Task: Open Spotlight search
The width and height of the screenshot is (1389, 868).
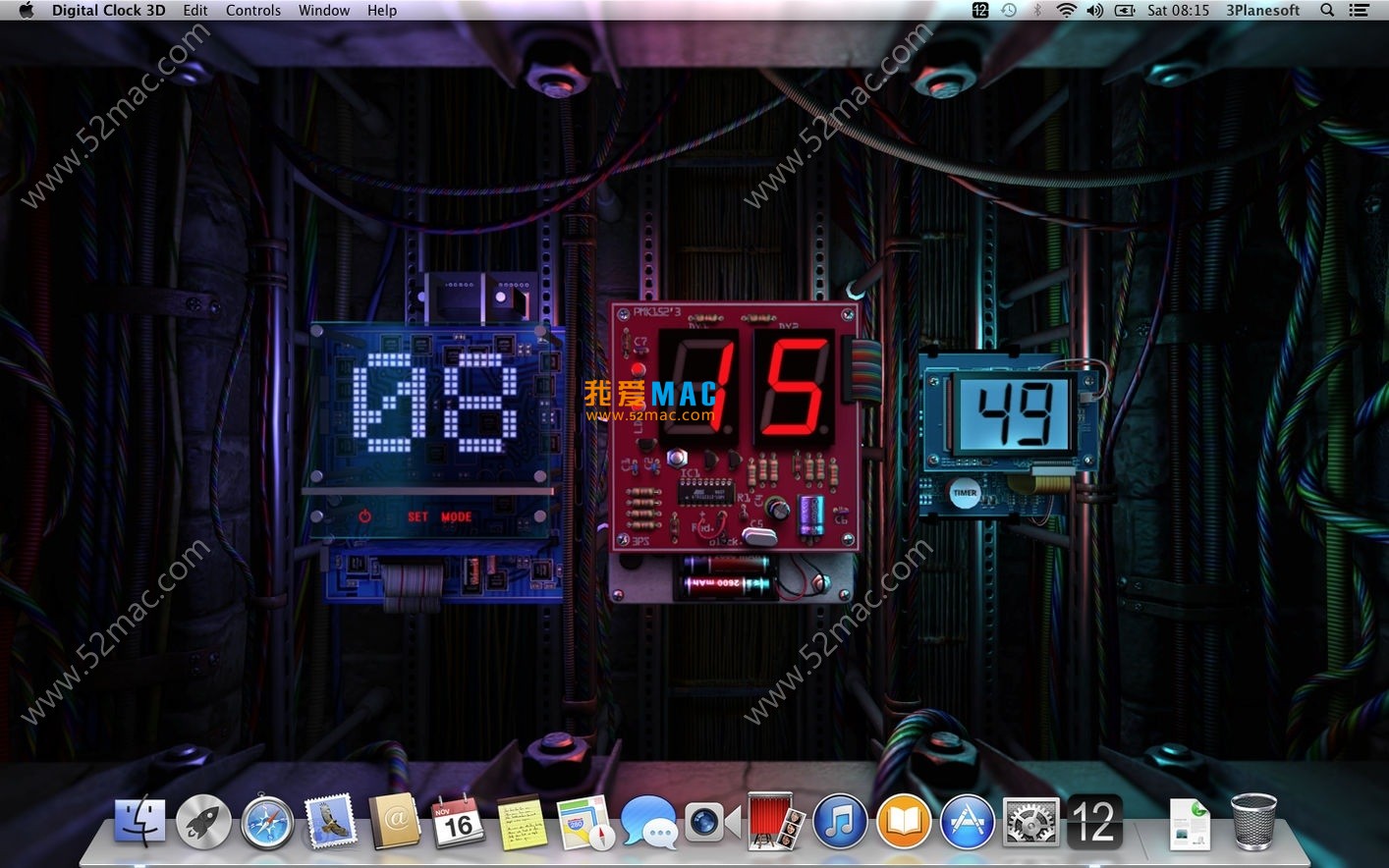Action: click(1327, 10)
